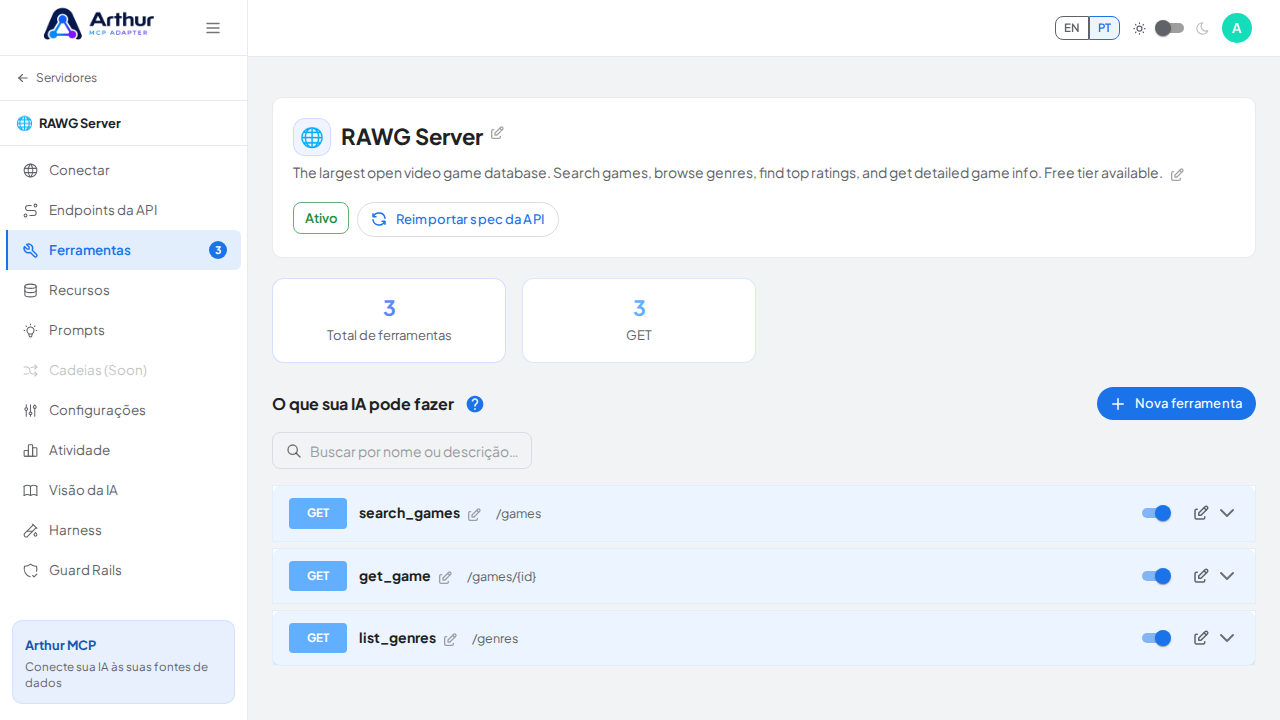Click the search_games tool name
This screenshot has width=1280, height=720.
[x=409, y=513]
